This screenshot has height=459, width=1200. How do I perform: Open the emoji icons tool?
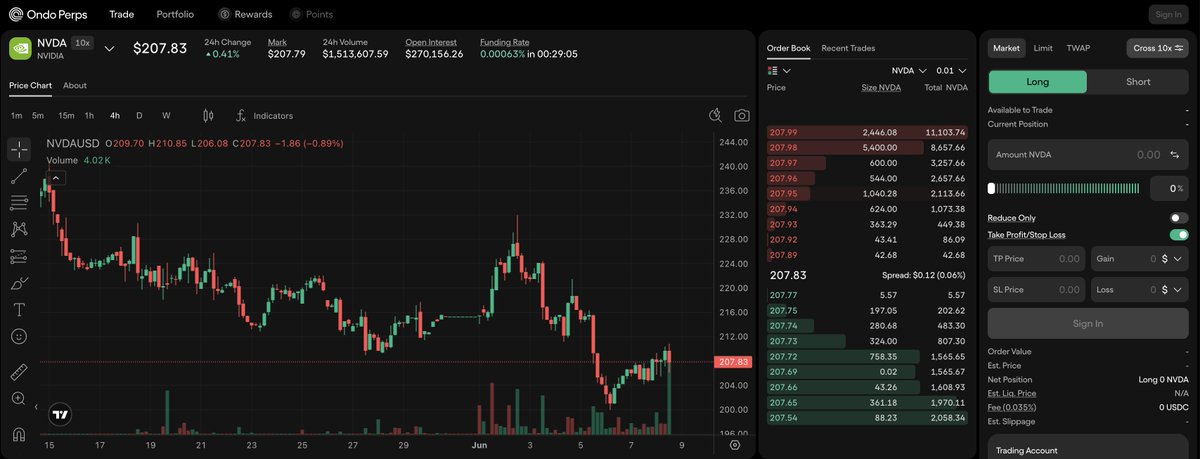(x=19, y=337)
